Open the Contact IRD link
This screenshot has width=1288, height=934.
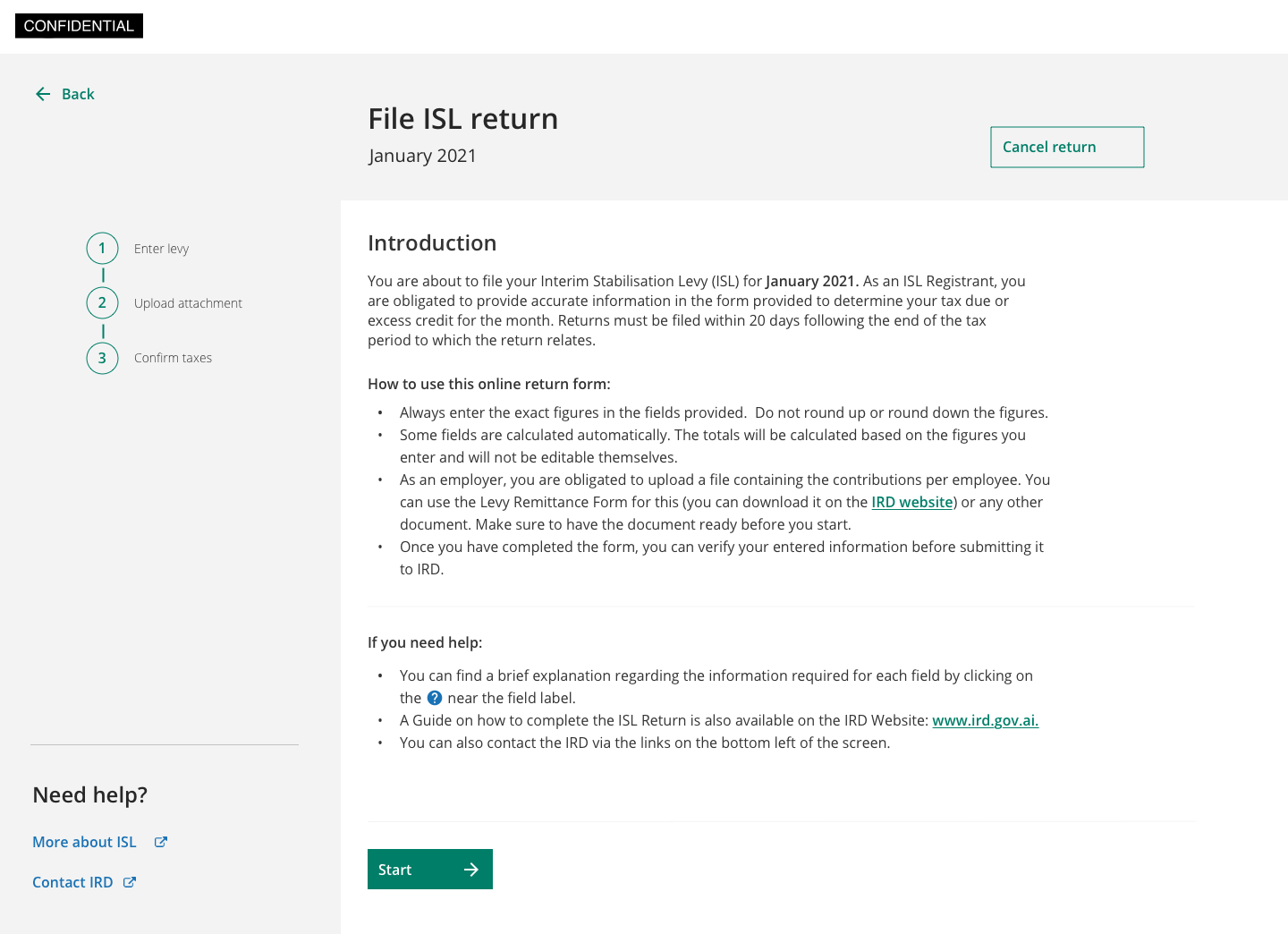[x=72, y=882]
